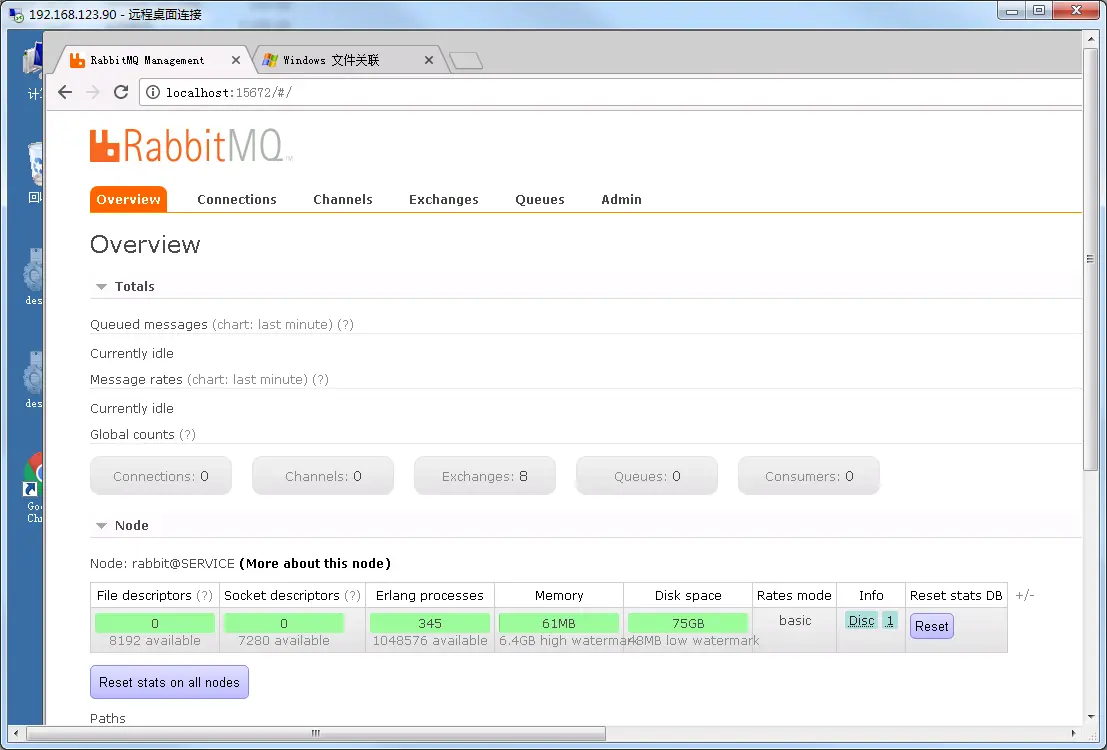Open File descriptors help (?)

204,595
